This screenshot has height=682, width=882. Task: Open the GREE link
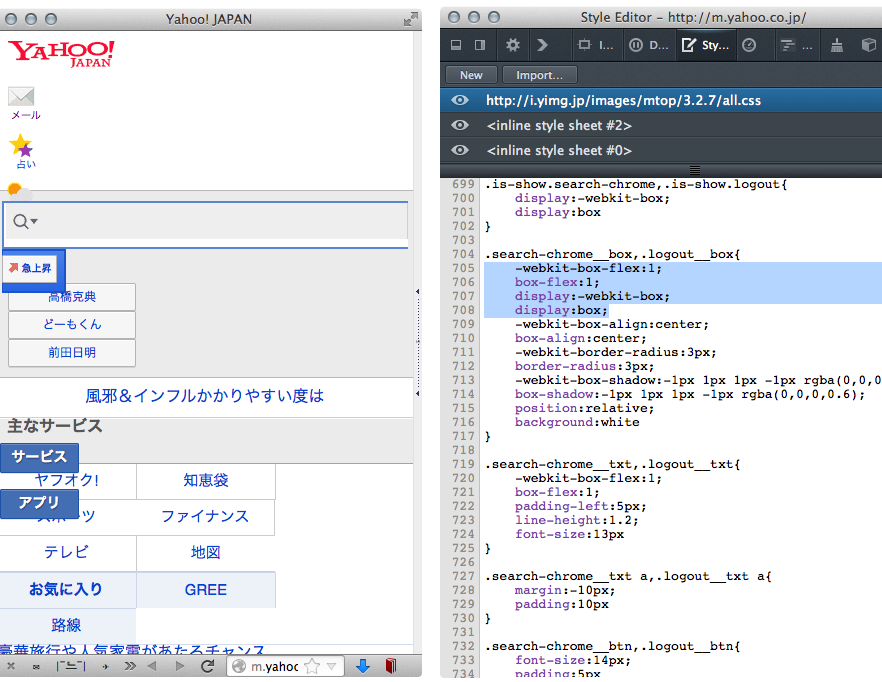pyautogui.click(x=206, y=589)
